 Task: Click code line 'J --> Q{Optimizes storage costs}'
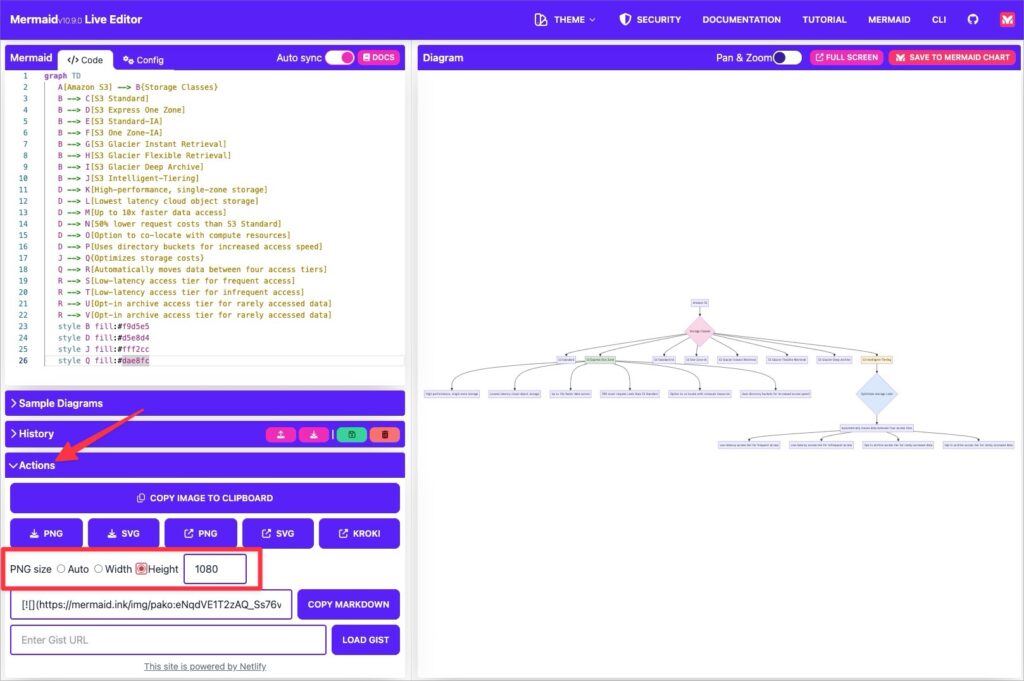[131, 258]
